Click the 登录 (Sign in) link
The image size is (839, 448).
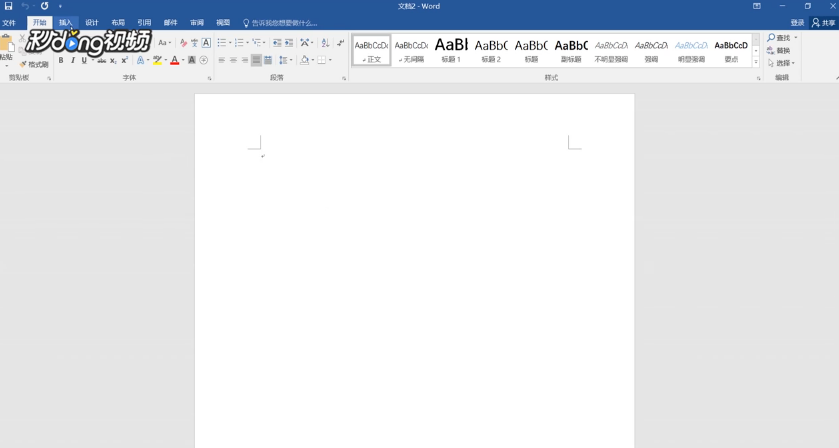[797, 22]
